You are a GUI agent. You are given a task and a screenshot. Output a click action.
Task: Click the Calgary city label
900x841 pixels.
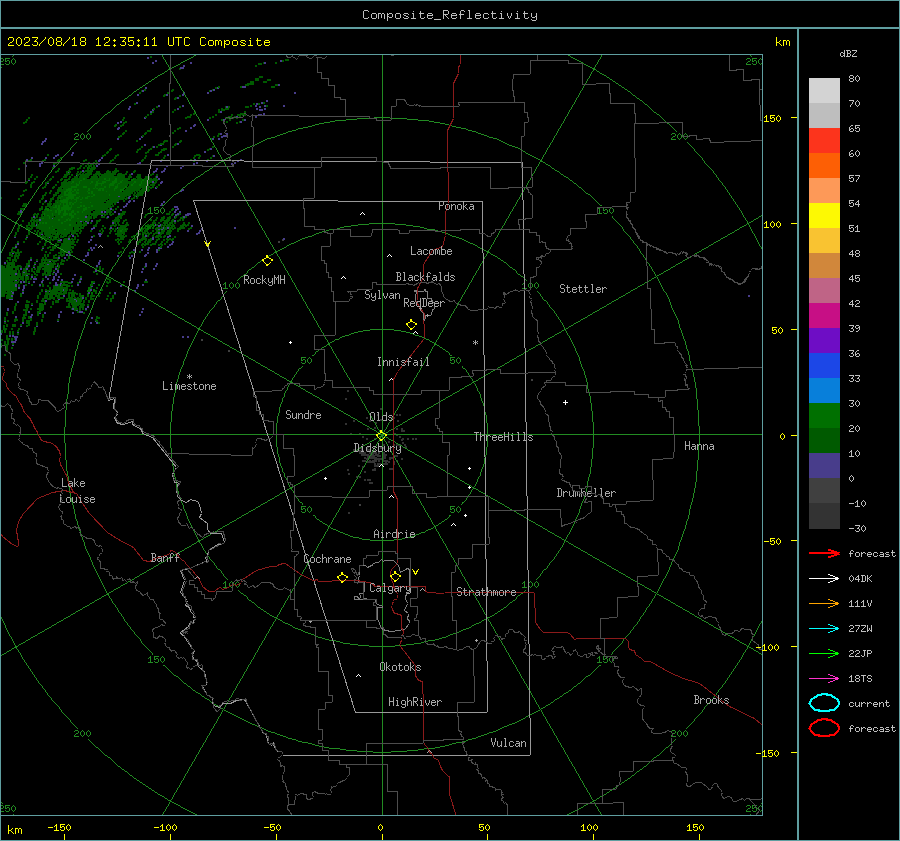(390, 588)
